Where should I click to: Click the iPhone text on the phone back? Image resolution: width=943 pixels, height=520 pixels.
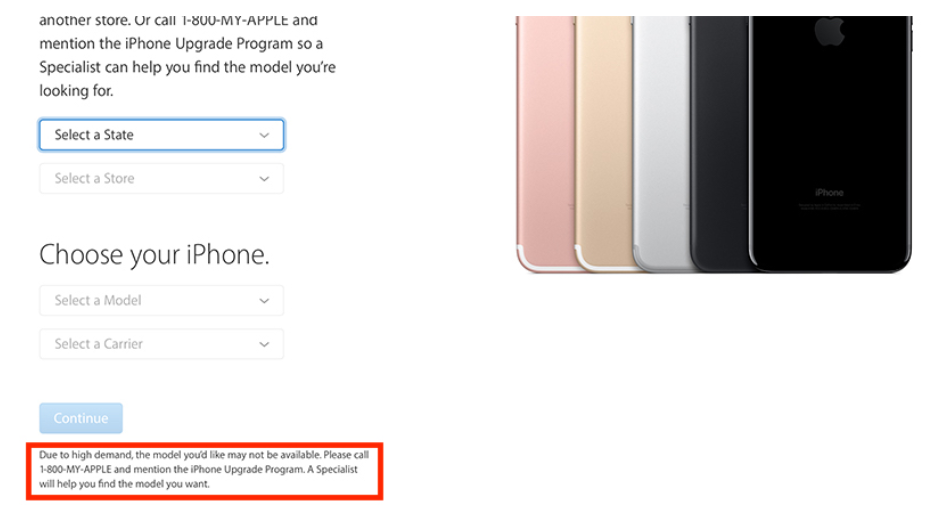829,193
